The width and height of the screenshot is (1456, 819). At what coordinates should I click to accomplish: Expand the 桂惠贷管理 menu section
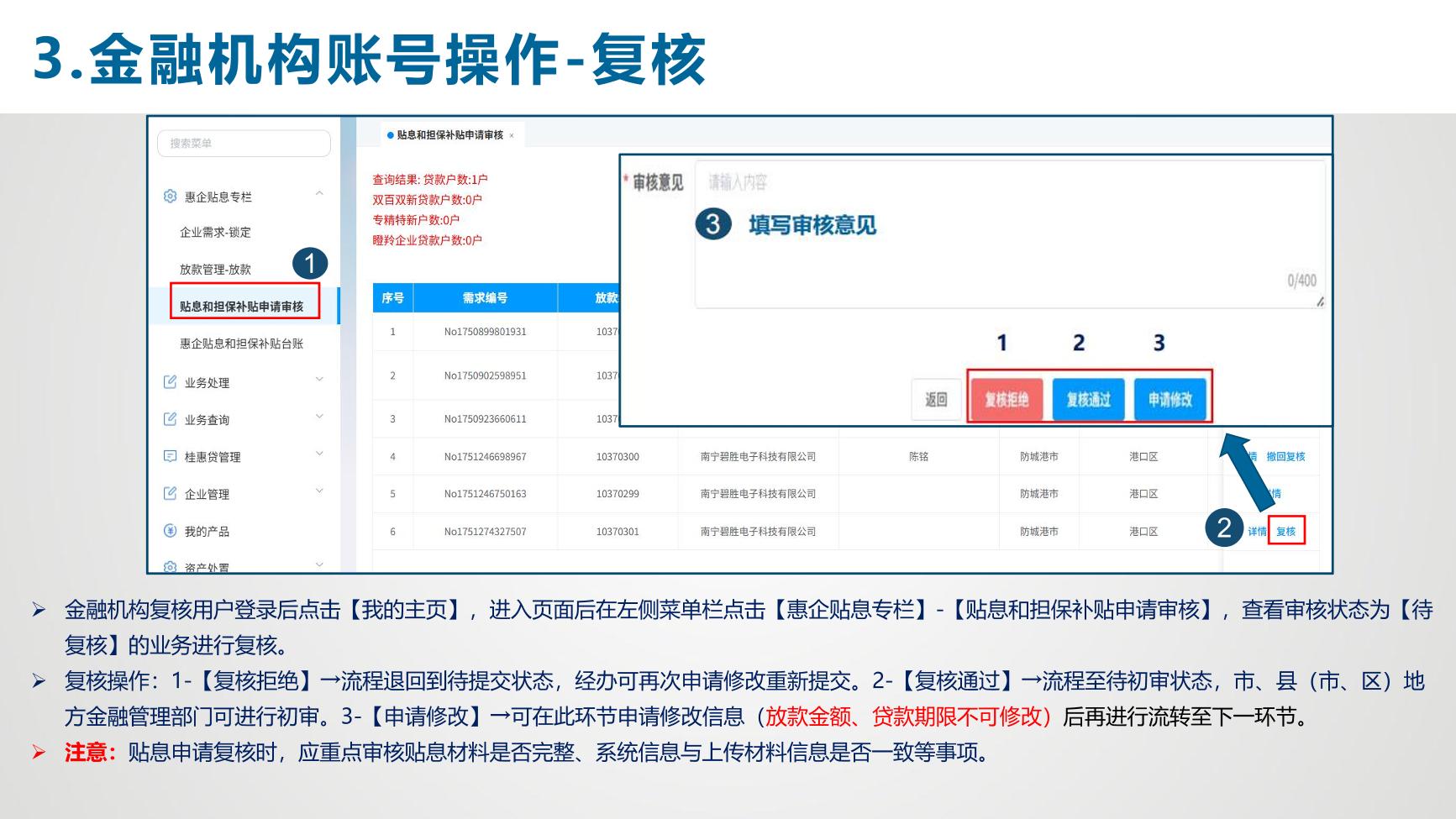(x=319, y=454)
